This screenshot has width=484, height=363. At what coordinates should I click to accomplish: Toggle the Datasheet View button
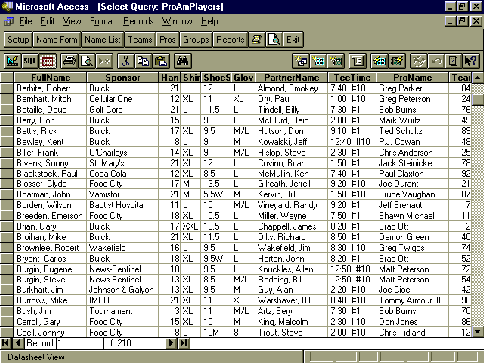point(48,61)
